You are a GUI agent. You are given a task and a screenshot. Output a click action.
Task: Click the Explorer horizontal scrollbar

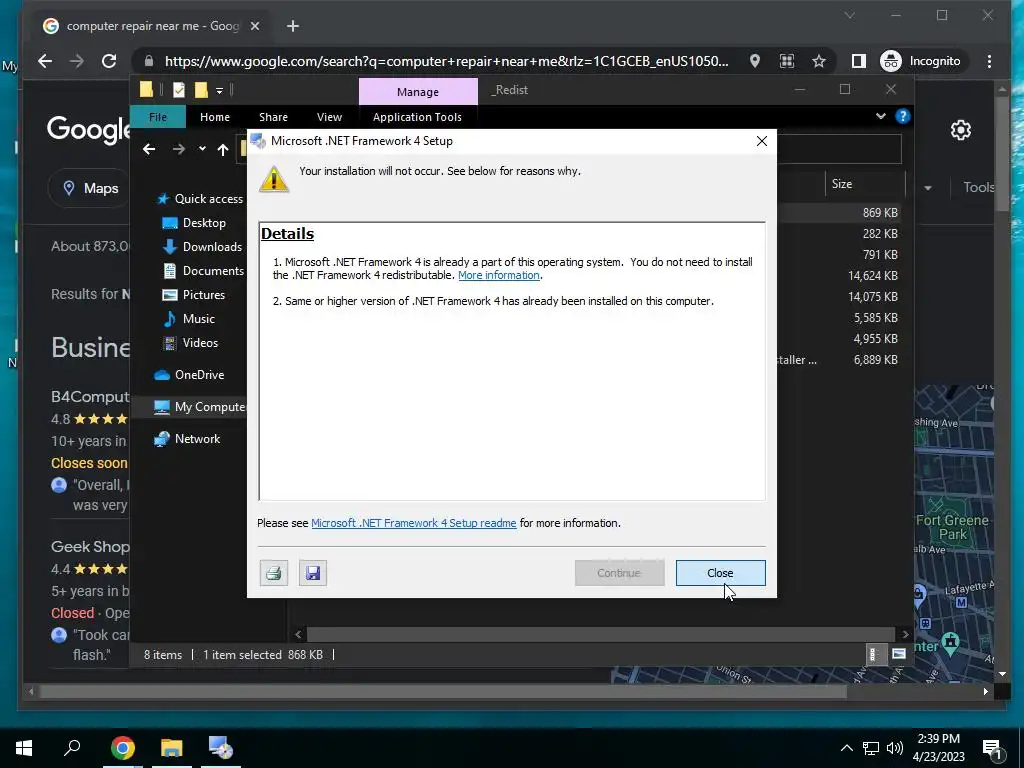(x=601, y=634)
